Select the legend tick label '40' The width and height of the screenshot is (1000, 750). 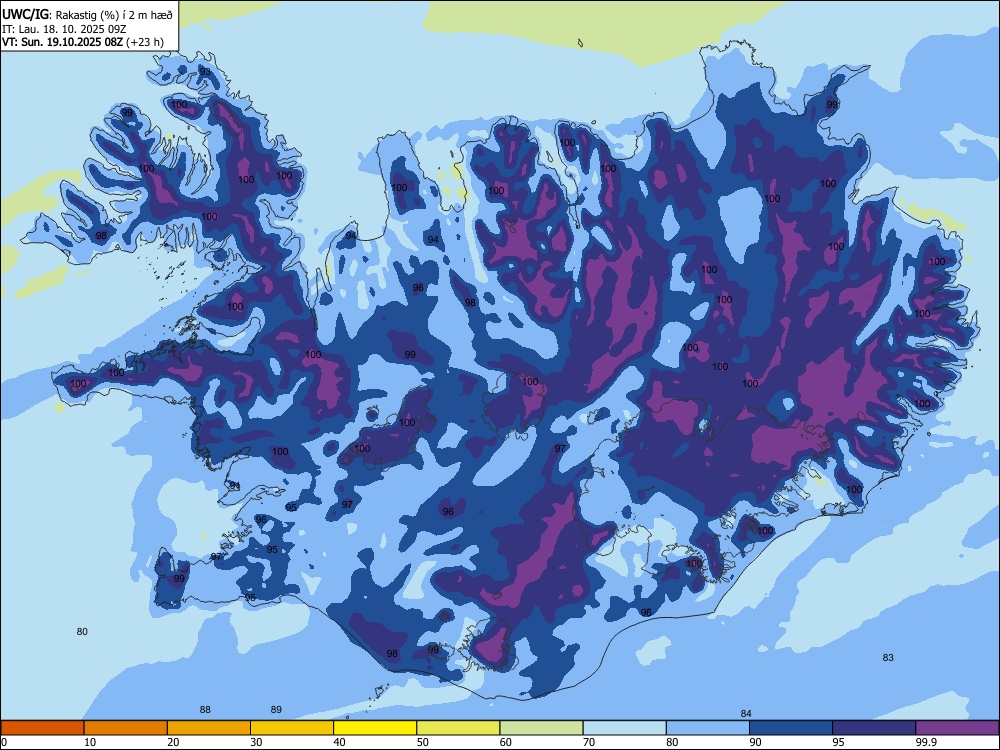340,742
